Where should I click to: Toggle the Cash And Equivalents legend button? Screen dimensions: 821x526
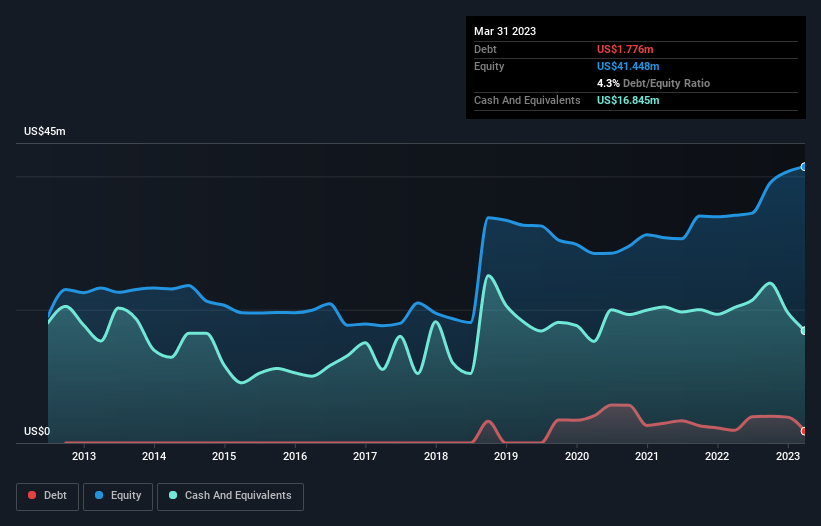coord(230,496)
